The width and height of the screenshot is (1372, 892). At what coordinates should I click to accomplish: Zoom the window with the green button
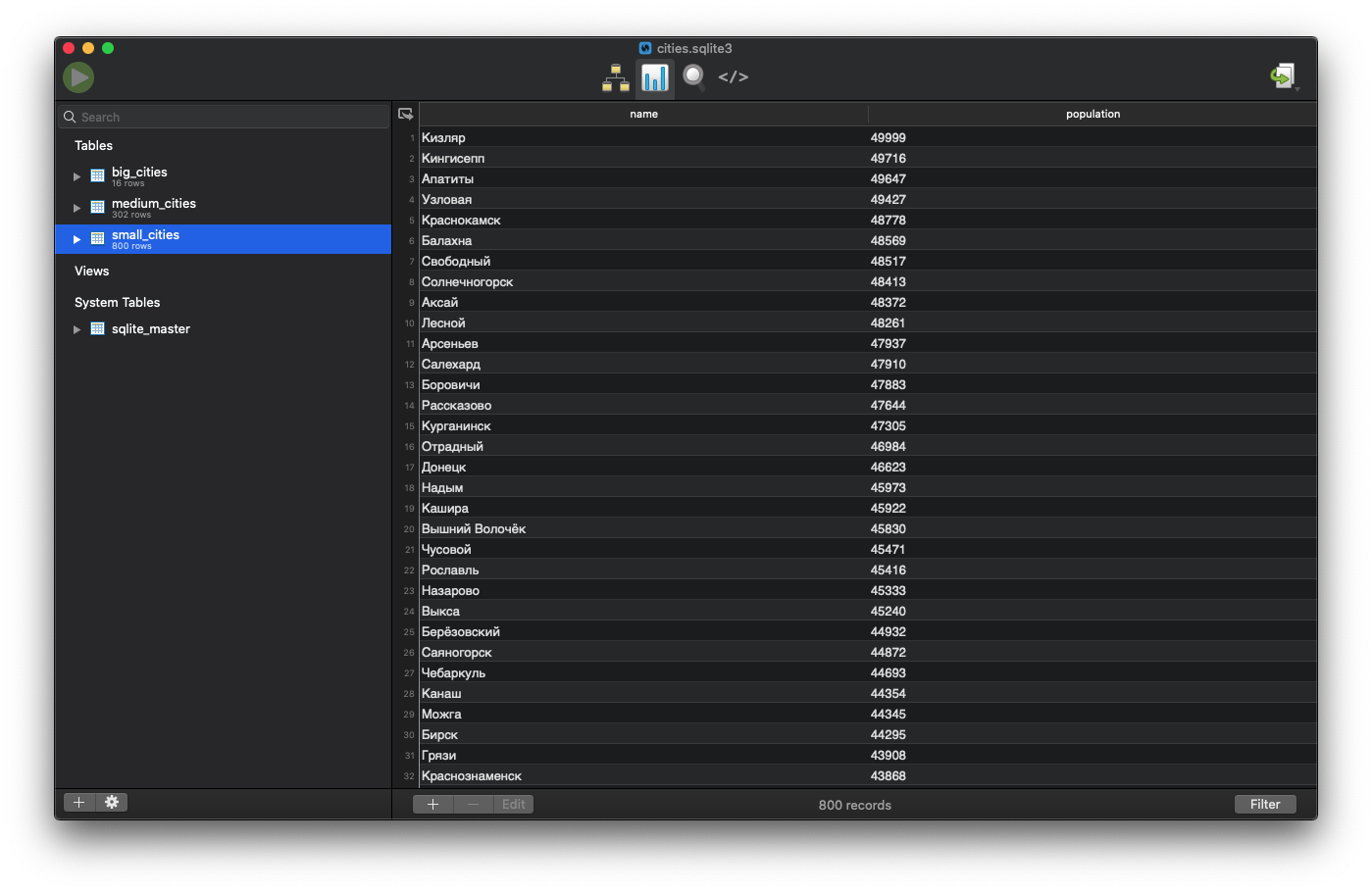[x=108, y=48]
